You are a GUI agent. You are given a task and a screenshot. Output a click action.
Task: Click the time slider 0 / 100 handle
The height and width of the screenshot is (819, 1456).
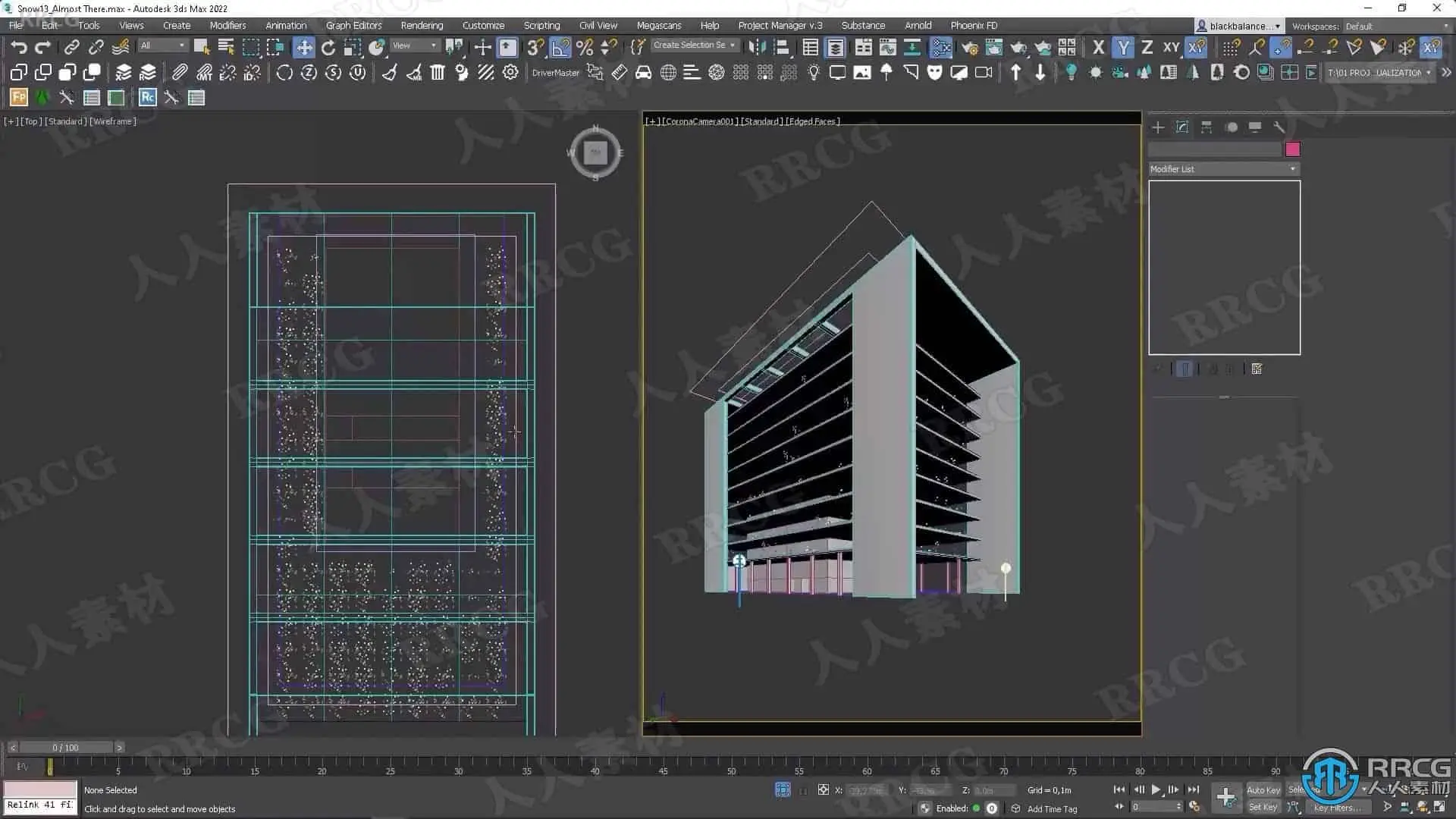[65, 748]
